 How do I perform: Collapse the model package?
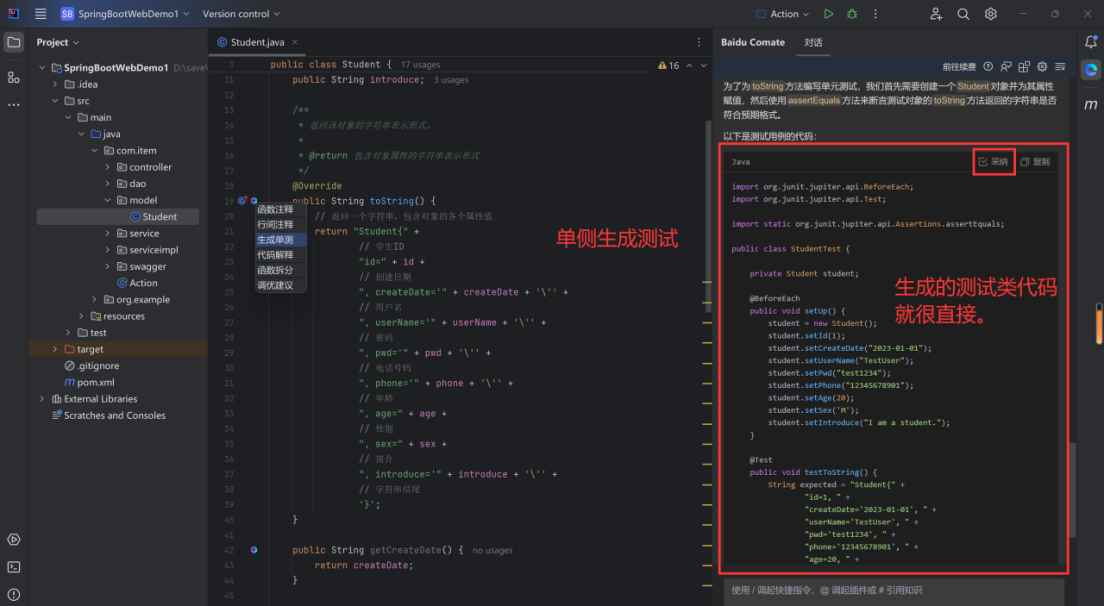point(108,201)
